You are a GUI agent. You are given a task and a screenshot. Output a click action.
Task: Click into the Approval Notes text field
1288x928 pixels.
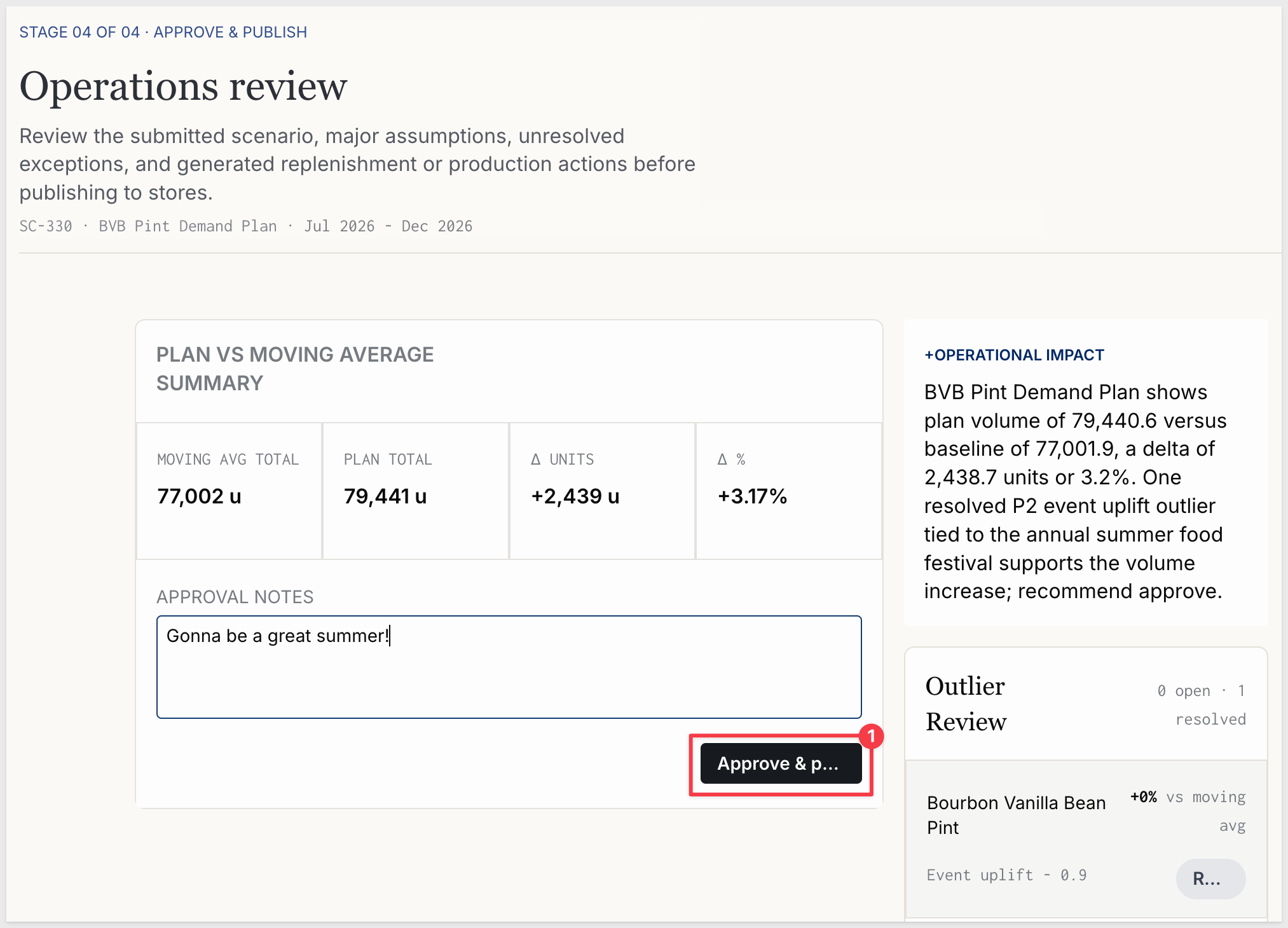click(509, 667)
